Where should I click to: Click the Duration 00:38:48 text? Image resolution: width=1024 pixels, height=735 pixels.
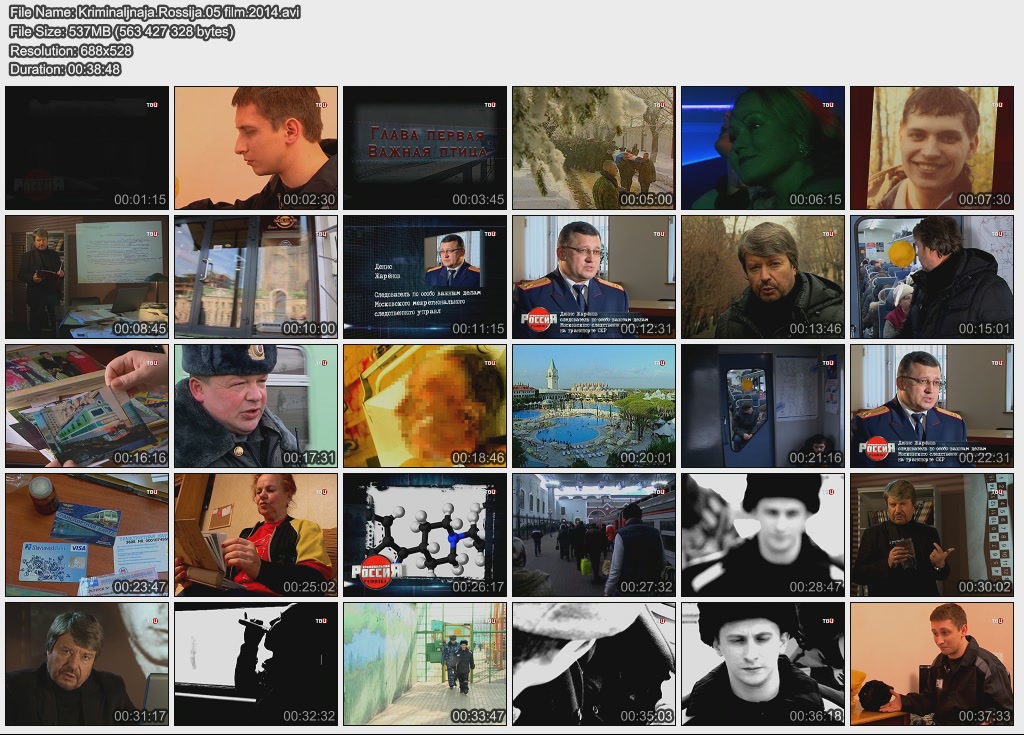(65, 69)
